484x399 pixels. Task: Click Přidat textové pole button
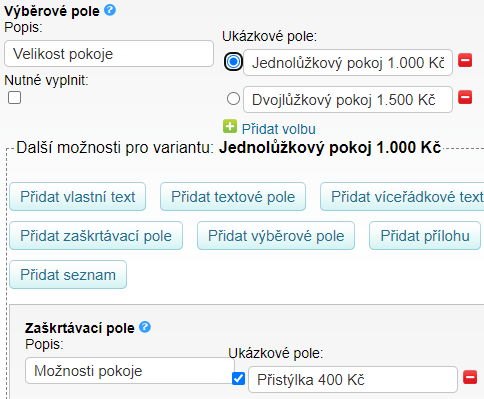pos(233,197)
